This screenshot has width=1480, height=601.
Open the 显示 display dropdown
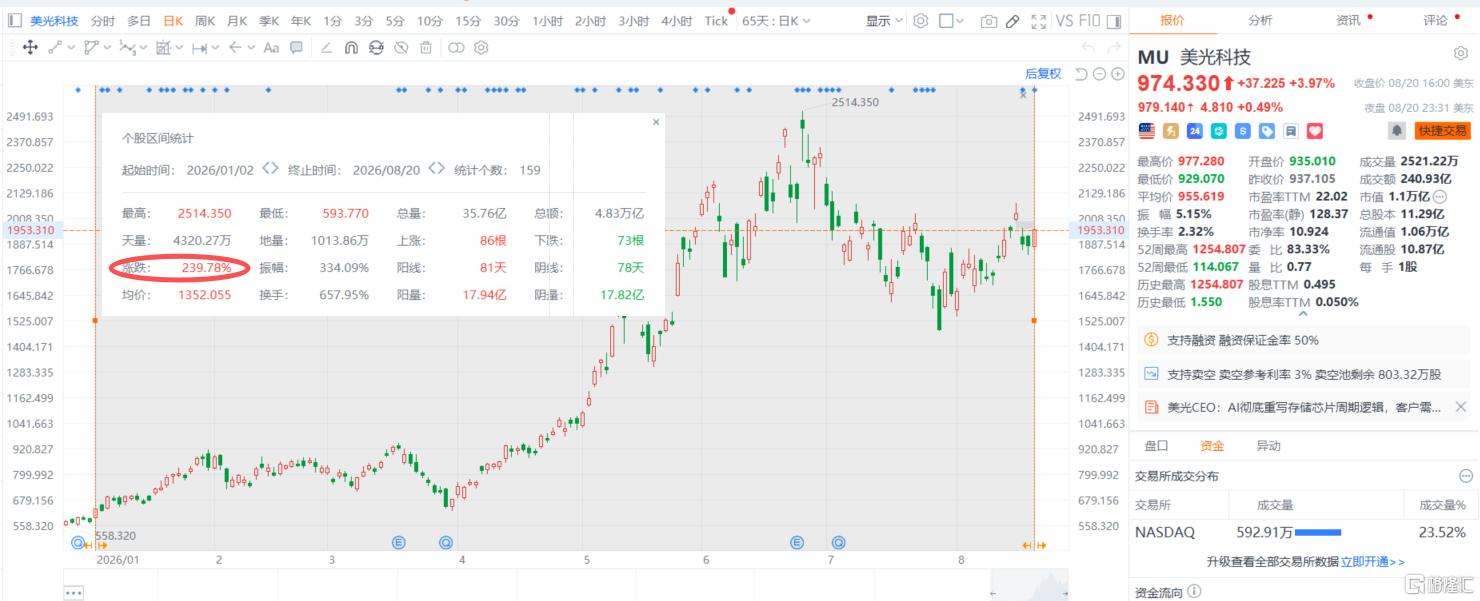coord(884,21)
